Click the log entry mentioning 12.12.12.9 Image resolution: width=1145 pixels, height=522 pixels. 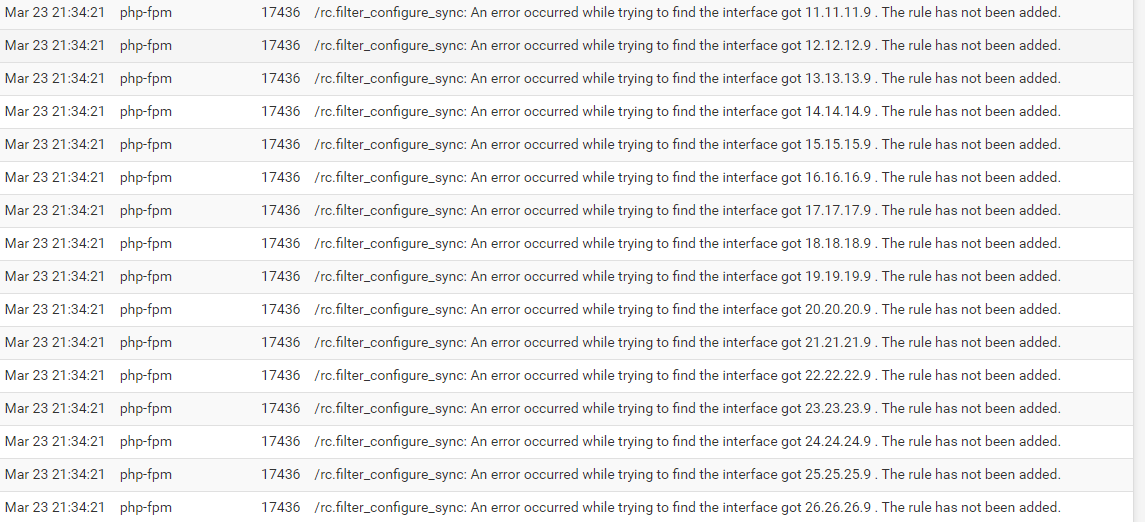(566, 46)
